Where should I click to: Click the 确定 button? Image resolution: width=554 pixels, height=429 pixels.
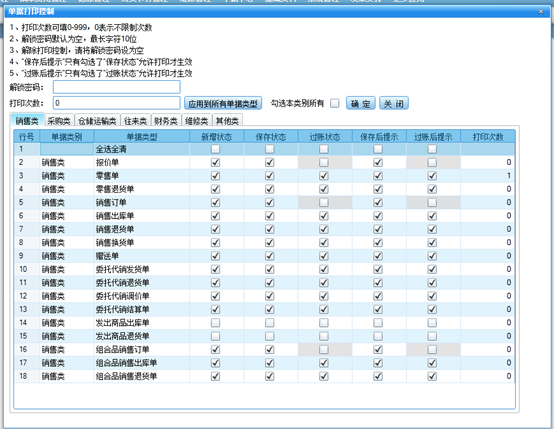(360, 104)
